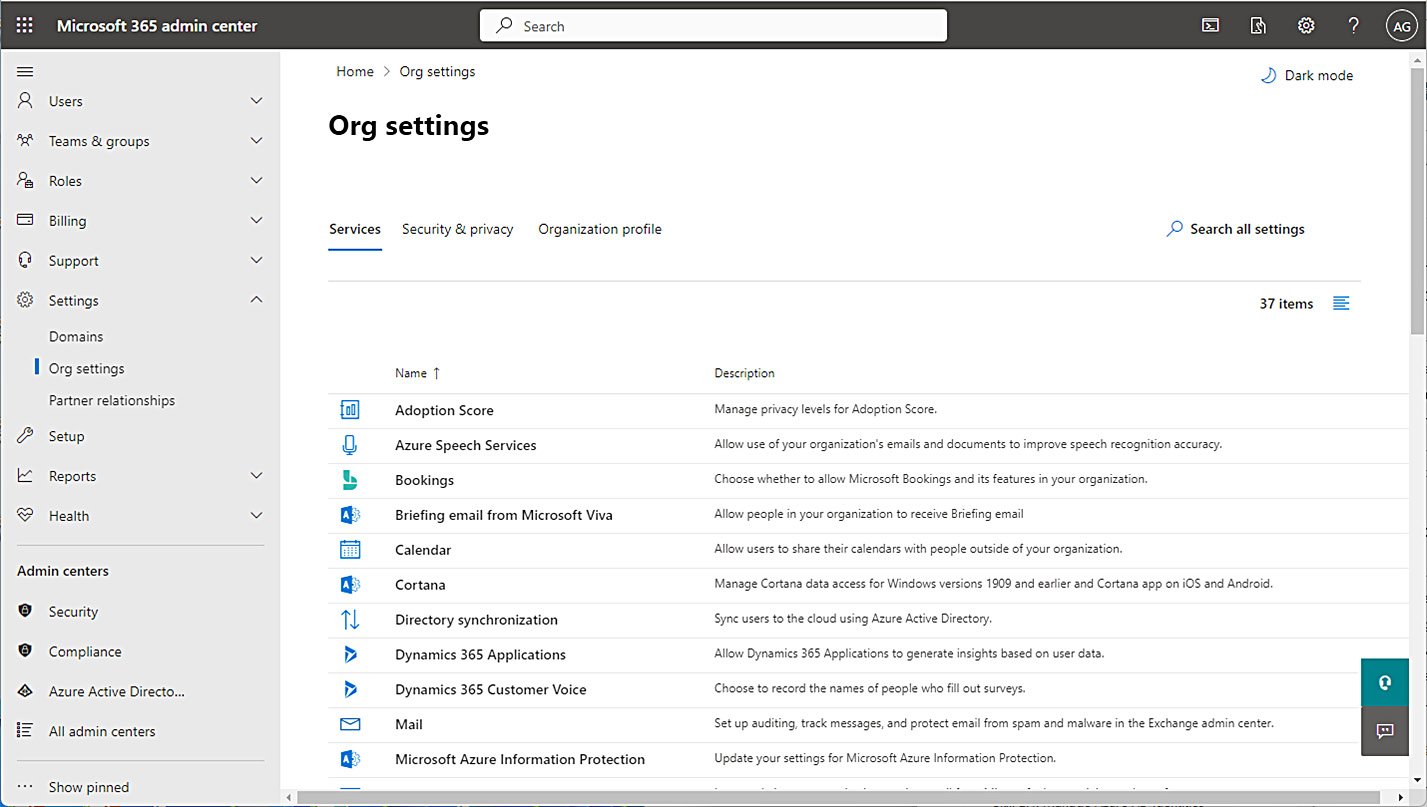Viewport: 1427px width, 807px height.
Task: Click the Azure Speech Services microphone icon
Action: pos(350,445)
